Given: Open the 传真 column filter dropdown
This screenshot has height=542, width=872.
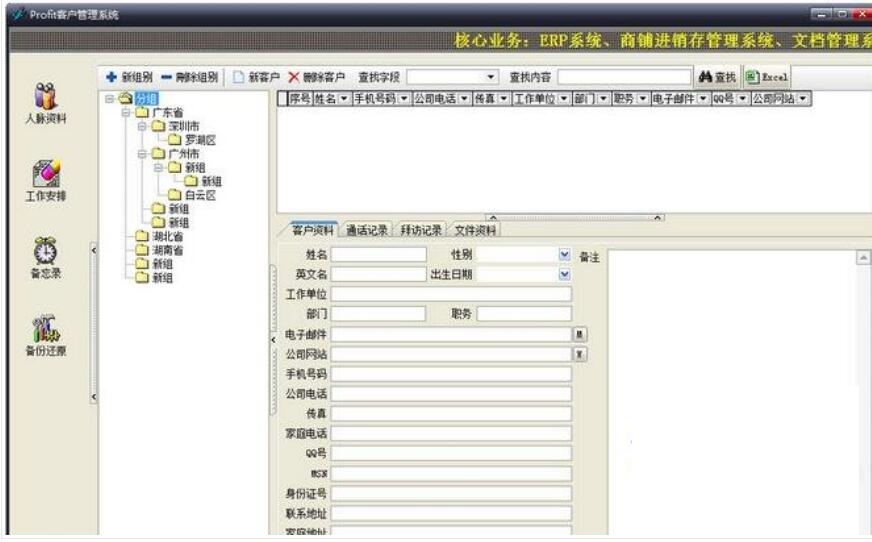Looking at the screenshot, I should (503, 99).
